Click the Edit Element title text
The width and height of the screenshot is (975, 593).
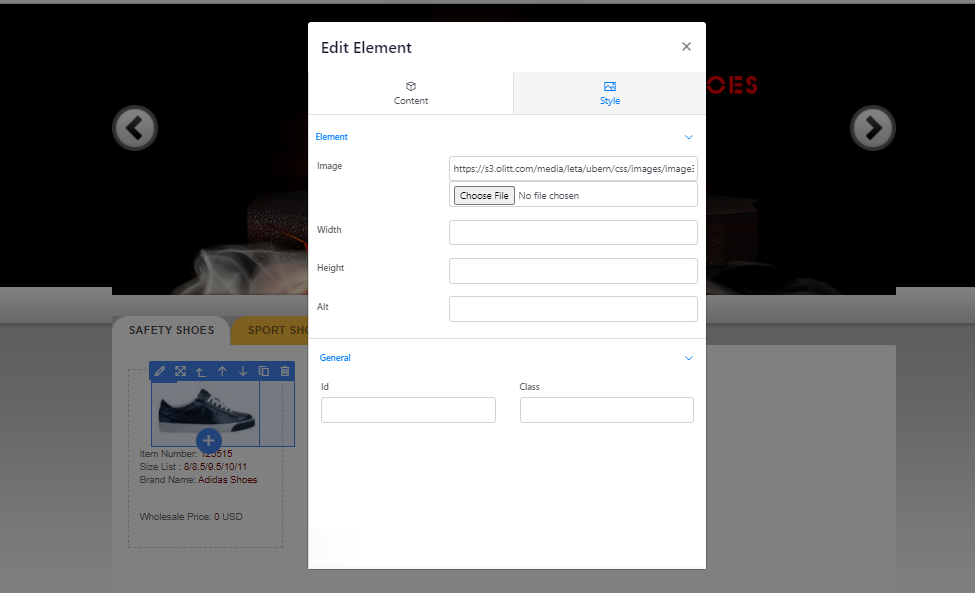[366, 48]
